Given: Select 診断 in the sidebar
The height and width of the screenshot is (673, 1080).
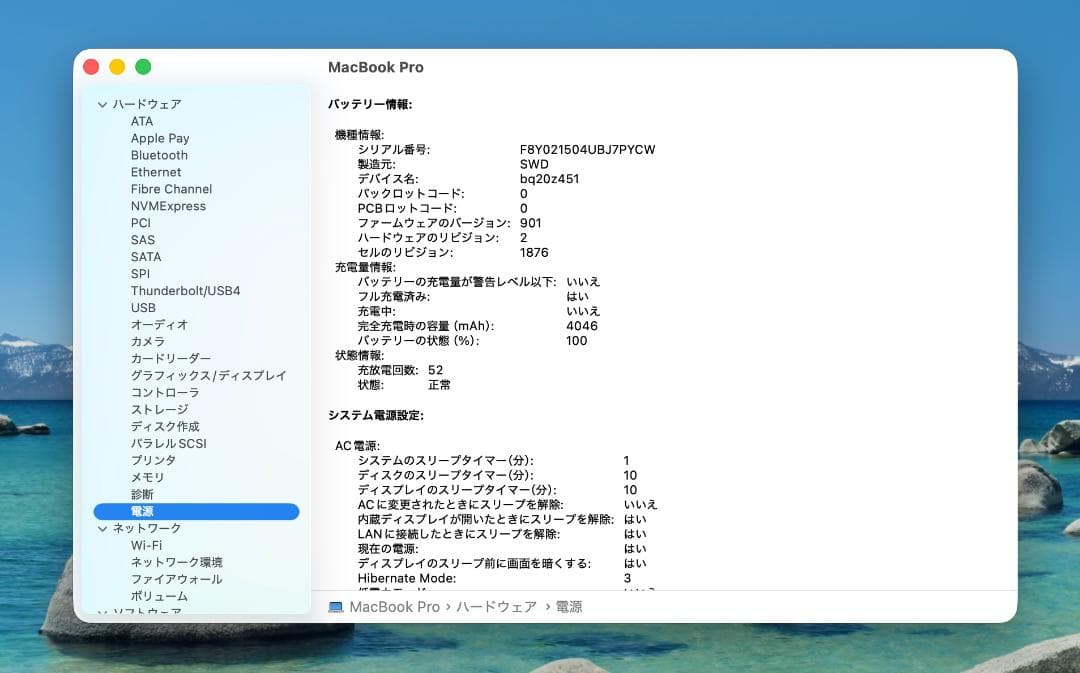Looking at the screenshot, I should click(142, 495).
